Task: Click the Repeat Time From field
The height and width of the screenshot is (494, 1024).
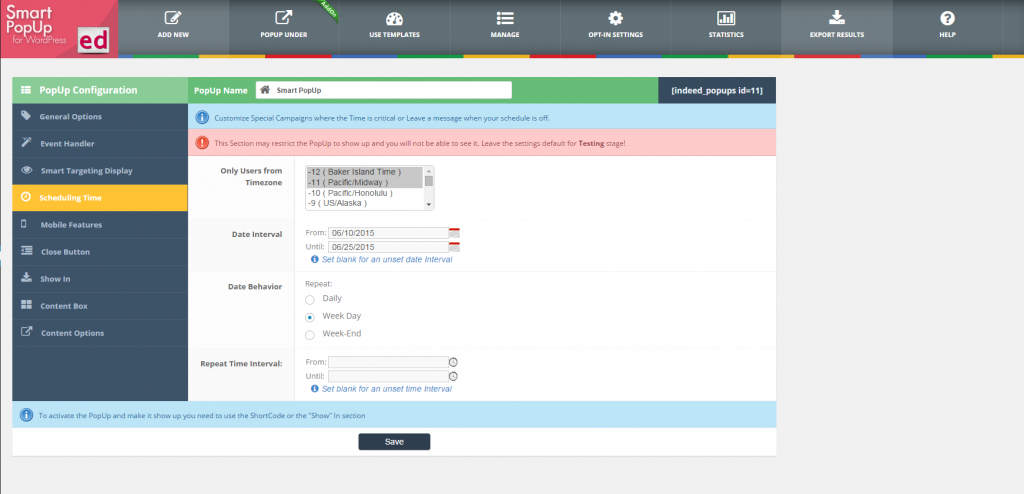Action: click(389, 362)
